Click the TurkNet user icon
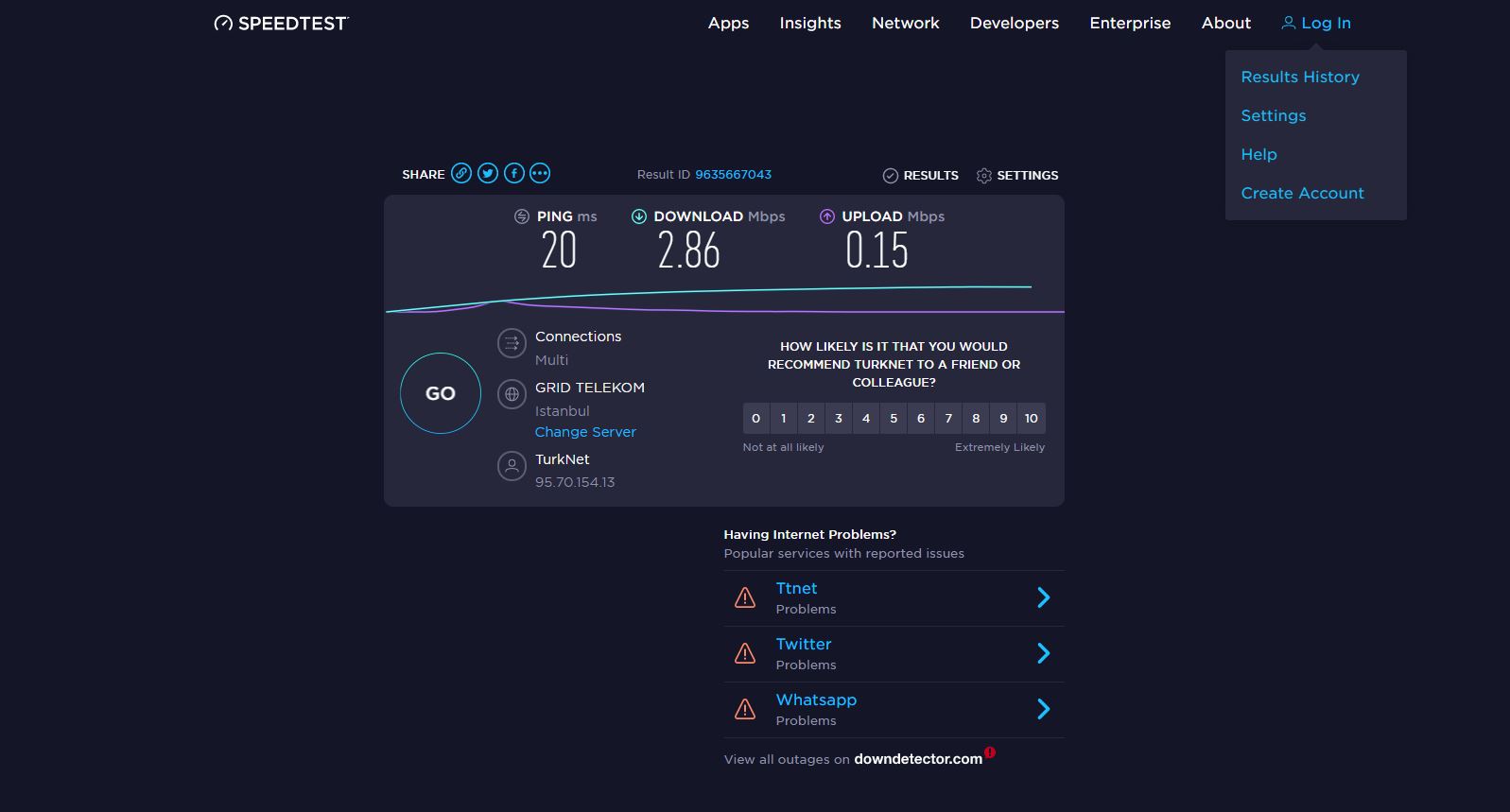 coord(512,466)
